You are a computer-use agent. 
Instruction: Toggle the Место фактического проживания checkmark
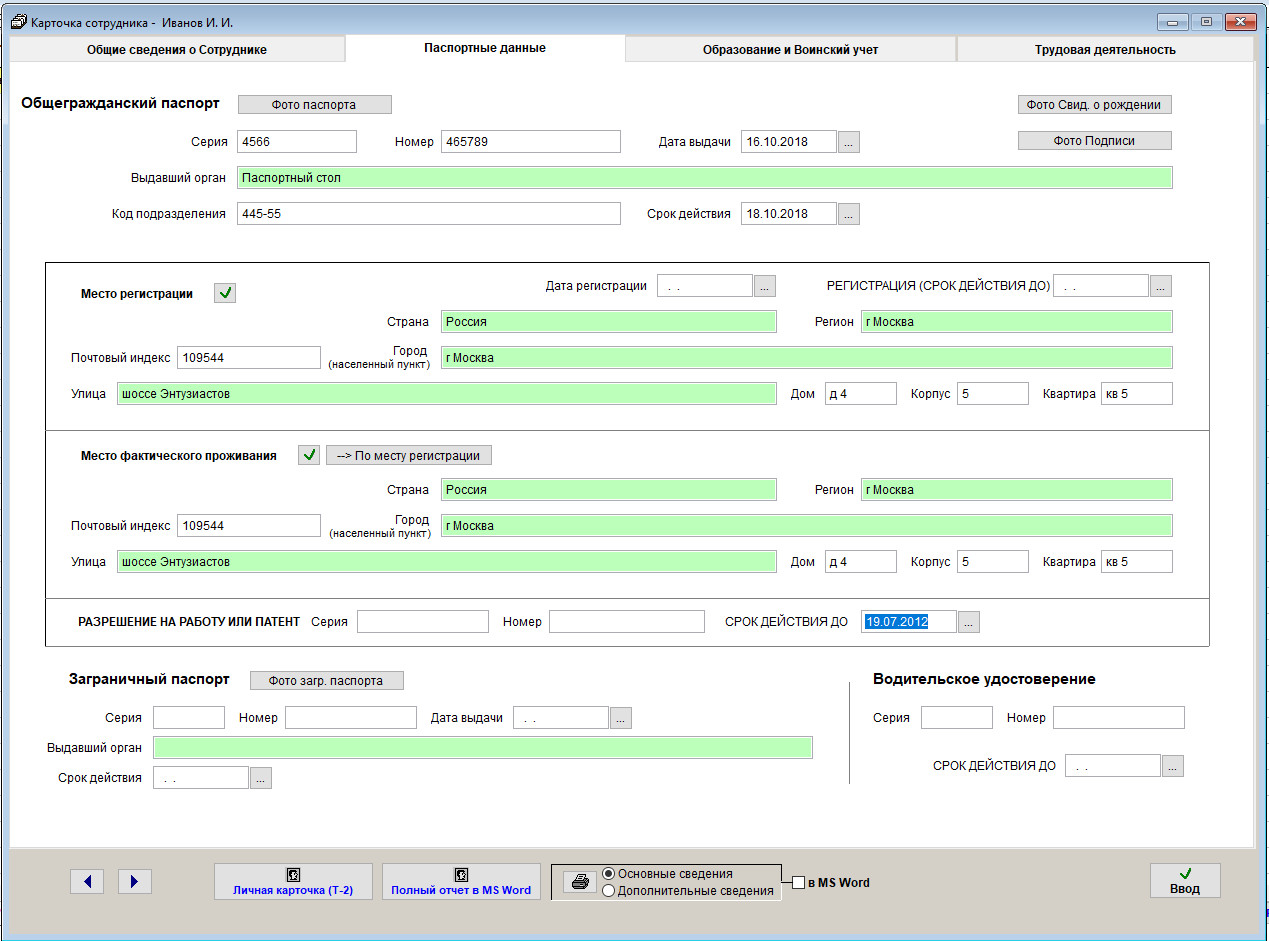tap(309, 455)
